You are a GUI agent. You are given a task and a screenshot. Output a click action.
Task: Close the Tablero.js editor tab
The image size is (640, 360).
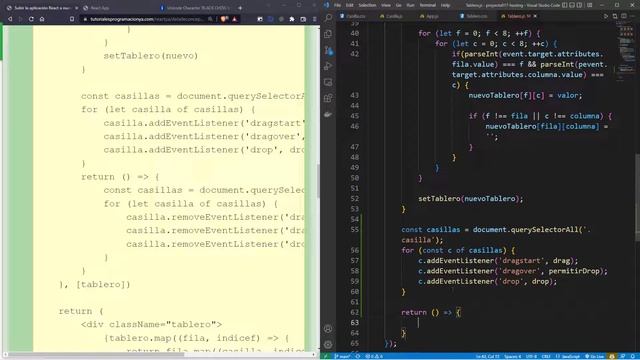pos(535,16)
